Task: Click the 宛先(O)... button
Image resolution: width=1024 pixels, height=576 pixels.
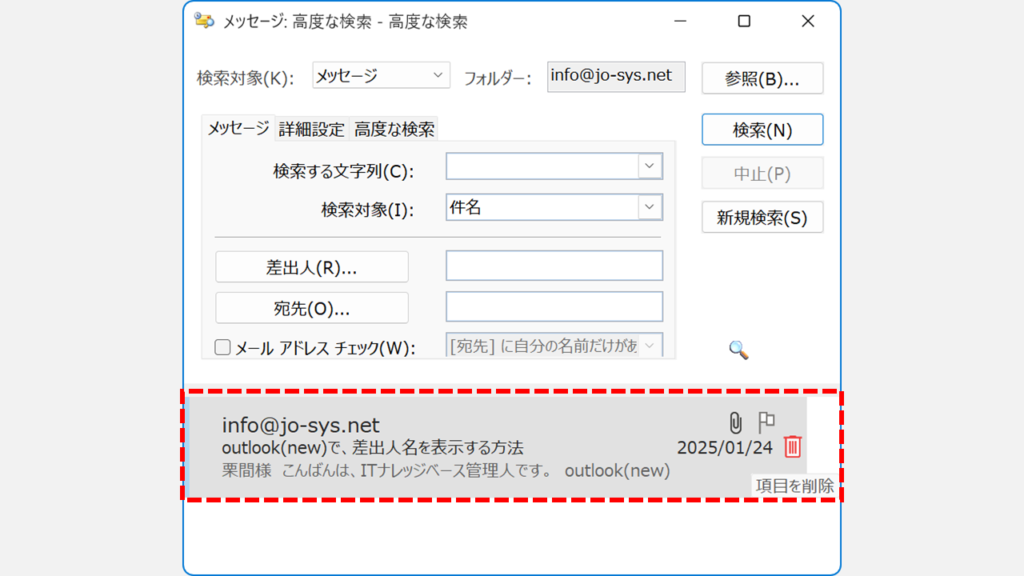Action: (x=312, y=308)
